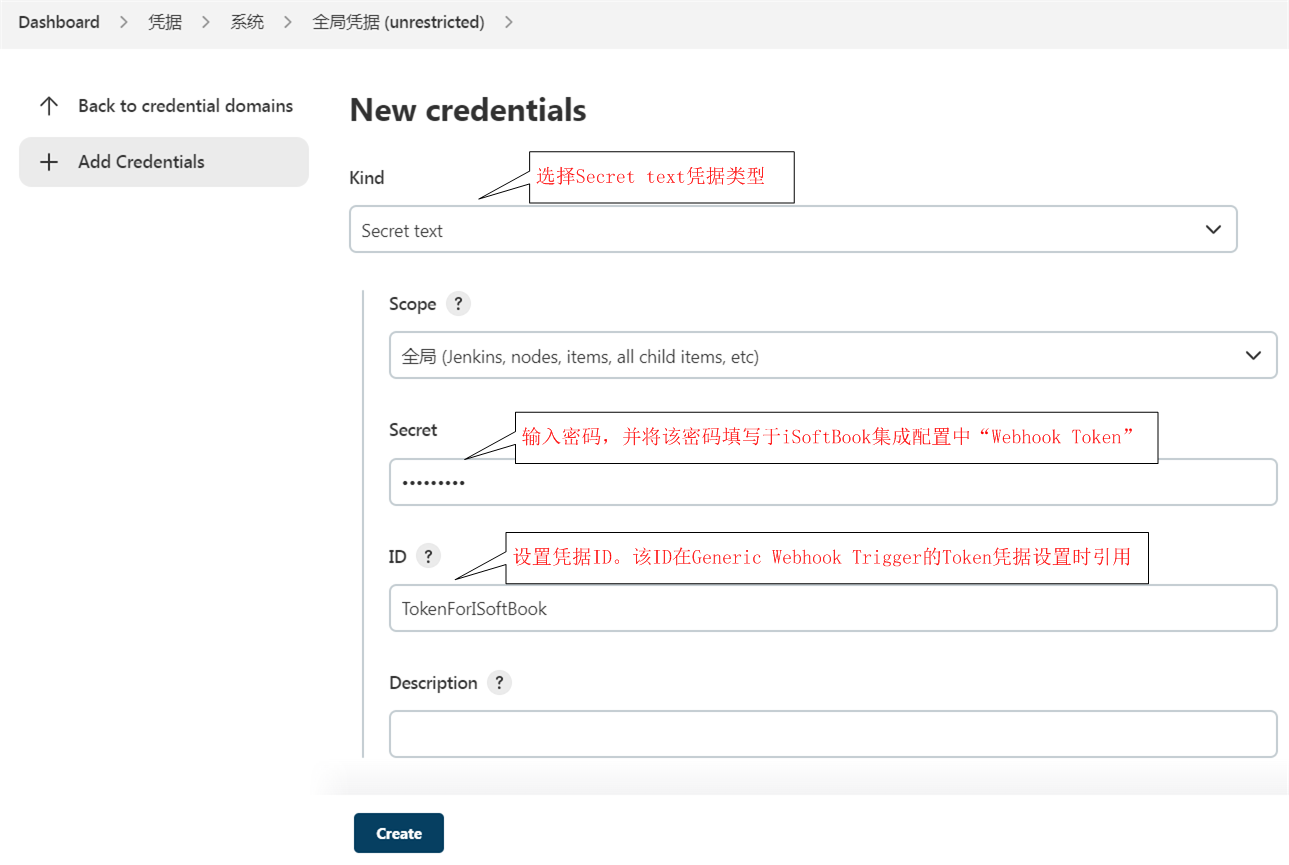Open the 凭据 breadcrumb
This screenshot has height=865, width=1289.
[165, 22]
